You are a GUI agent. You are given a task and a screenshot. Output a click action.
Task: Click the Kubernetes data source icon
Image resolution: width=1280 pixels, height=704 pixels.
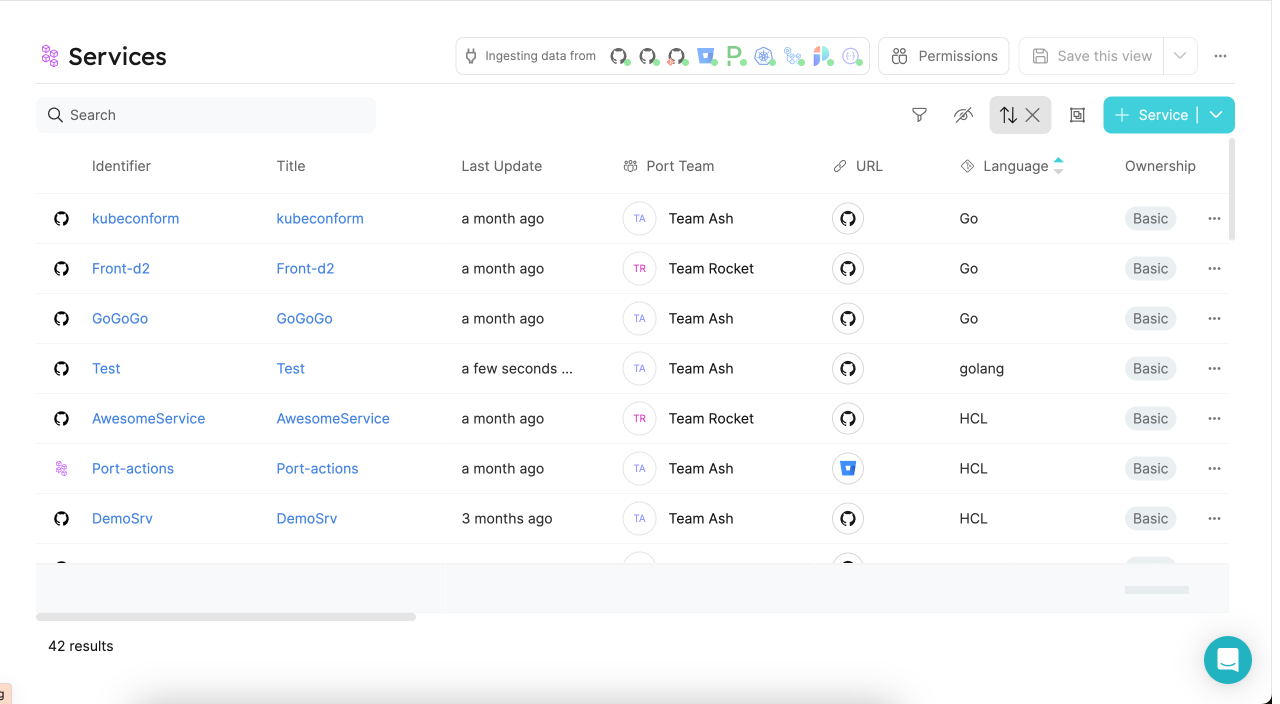tap(764, 56)
